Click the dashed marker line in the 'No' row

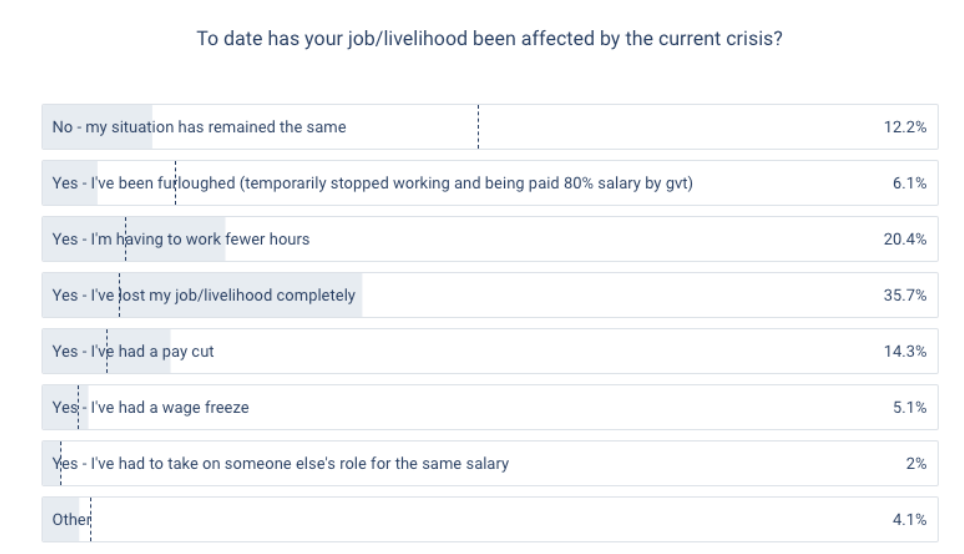click(x=478, y=127)
